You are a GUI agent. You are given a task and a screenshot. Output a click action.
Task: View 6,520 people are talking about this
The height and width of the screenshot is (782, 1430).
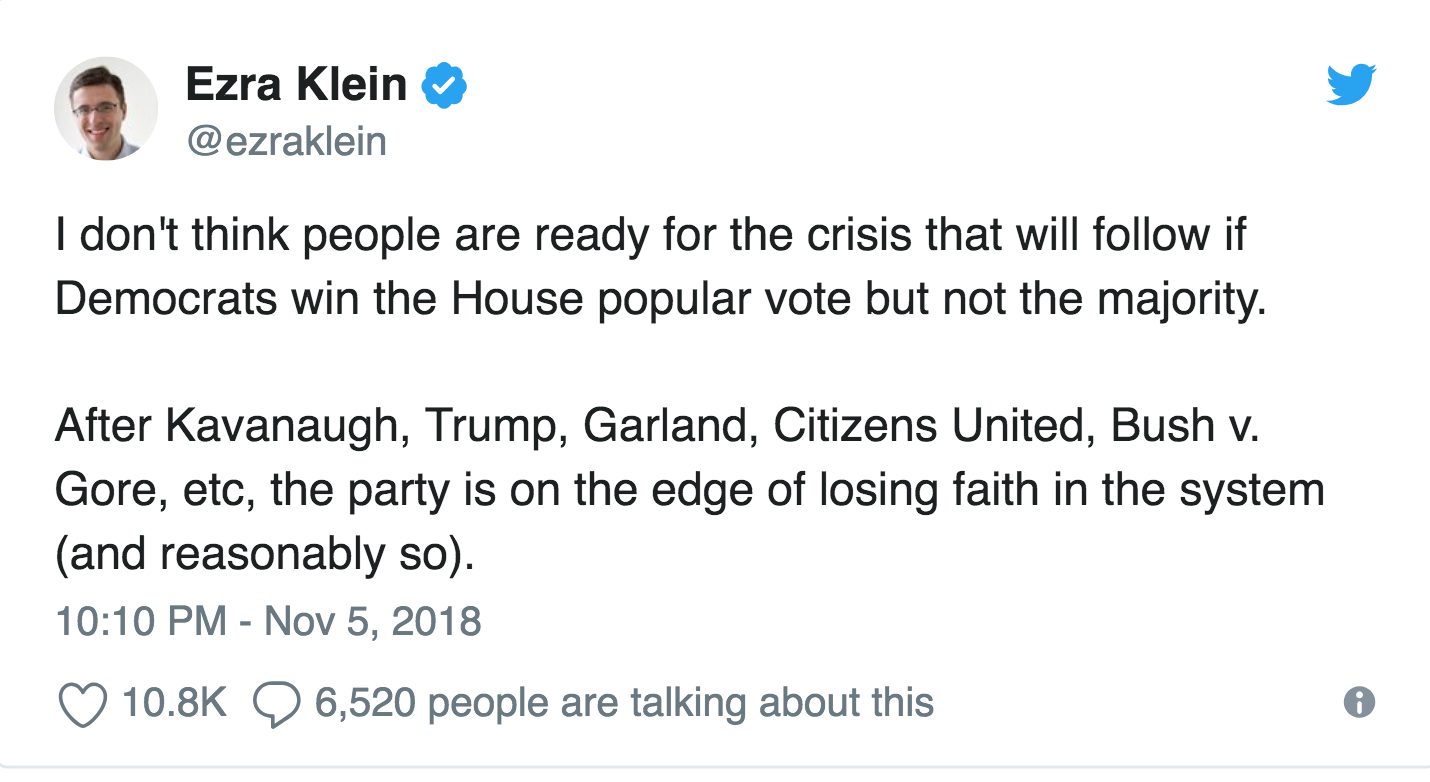coord(624,702)
